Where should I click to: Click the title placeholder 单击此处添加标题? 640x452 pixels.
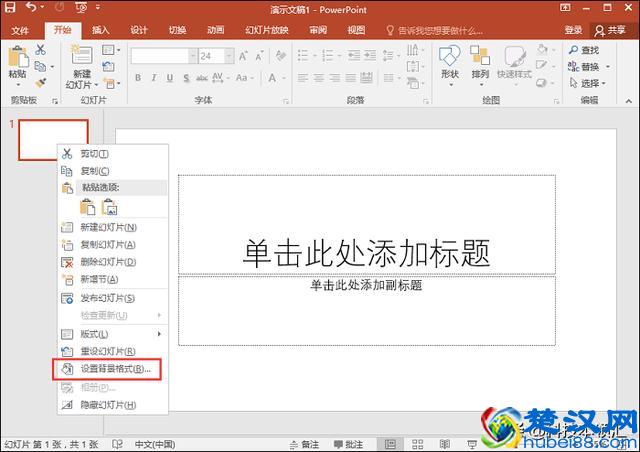367,225
